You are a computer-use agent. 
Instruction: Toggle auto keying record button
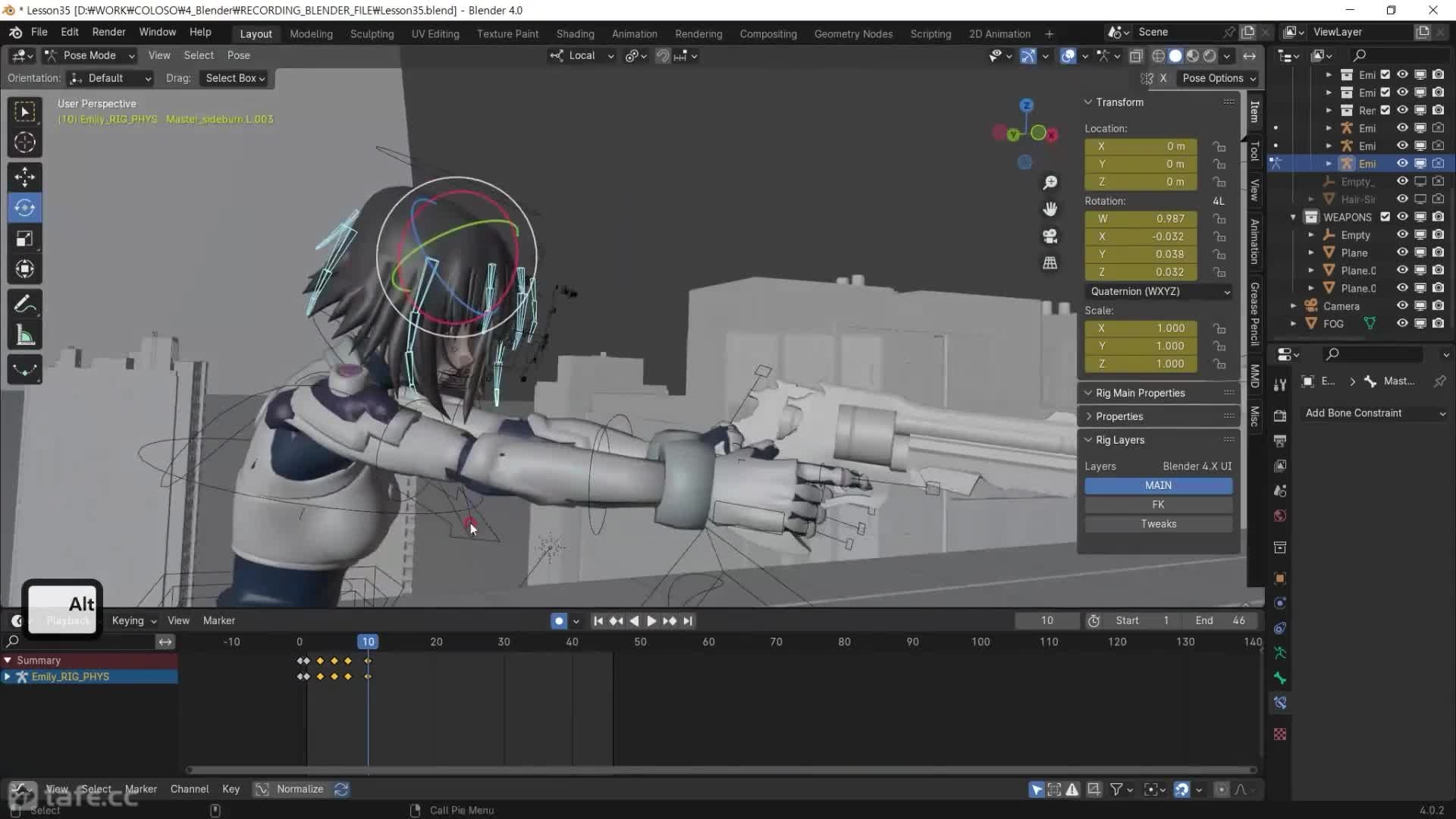pyautogui.click(x=559, y=621)
